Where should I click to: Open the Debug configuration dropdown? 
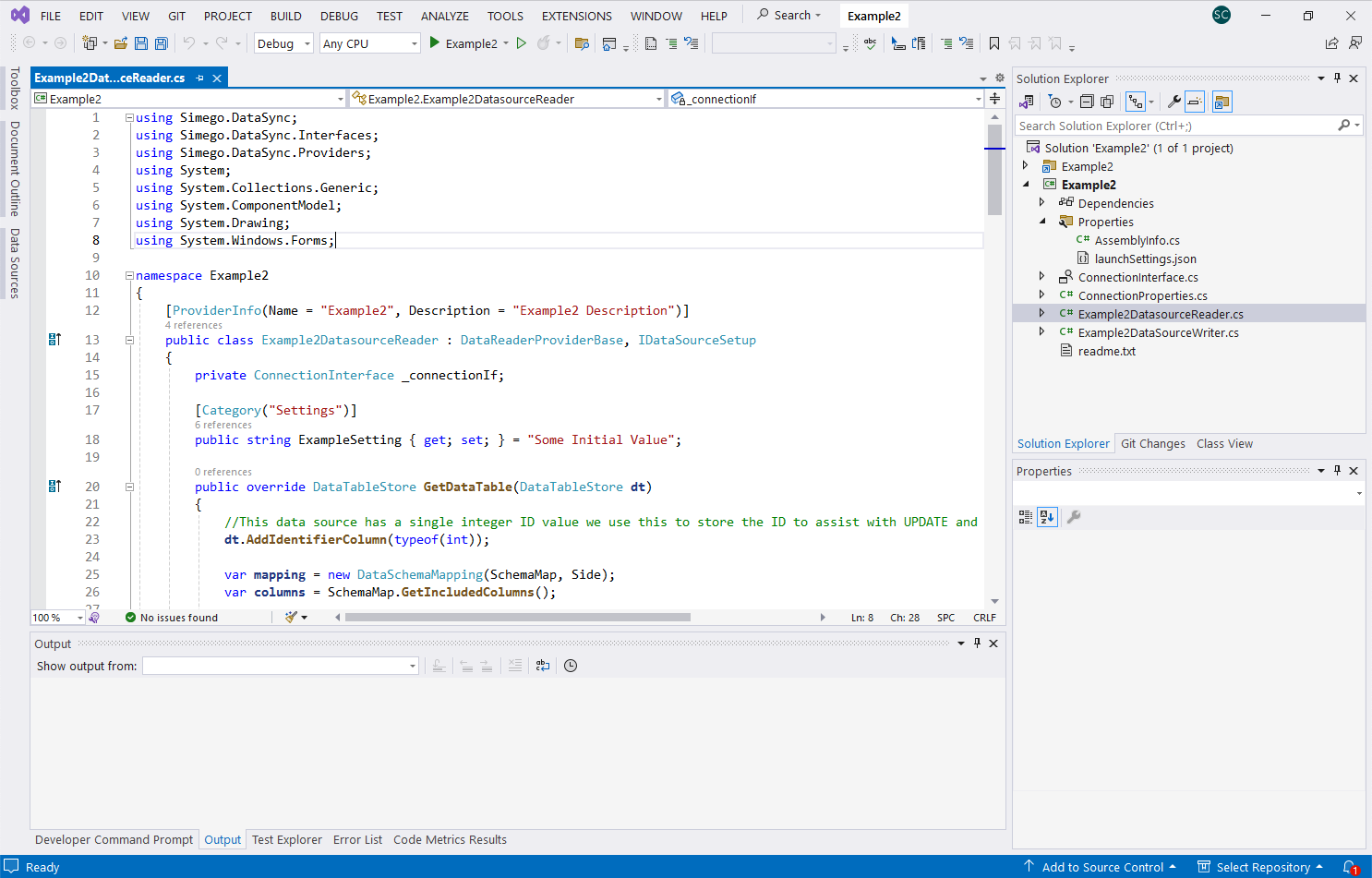click(283, 43)
